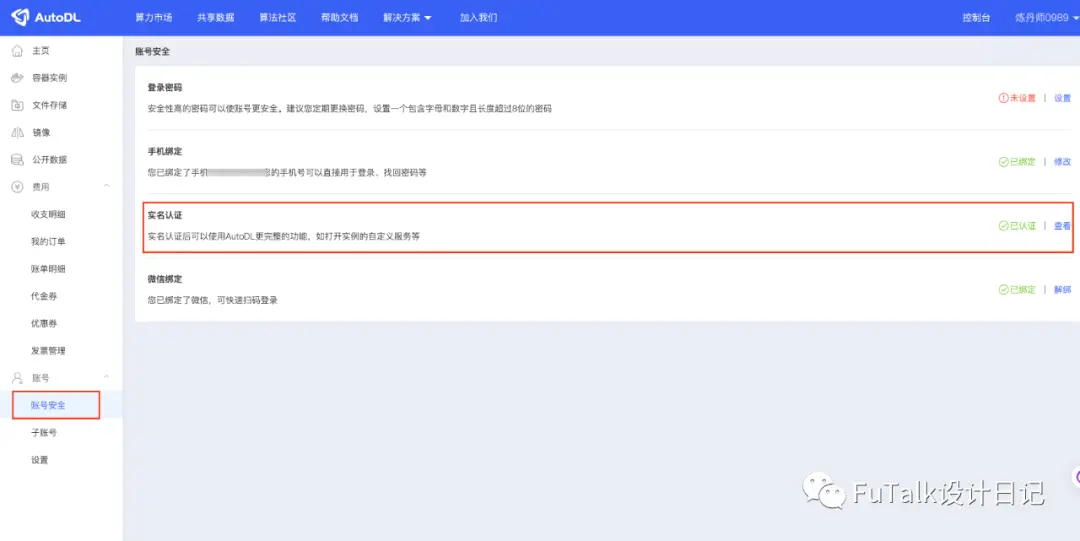Viewport: 1080px width, 541px height.
Task: Click the 微信绑定 heading
Action: point(165,279)
